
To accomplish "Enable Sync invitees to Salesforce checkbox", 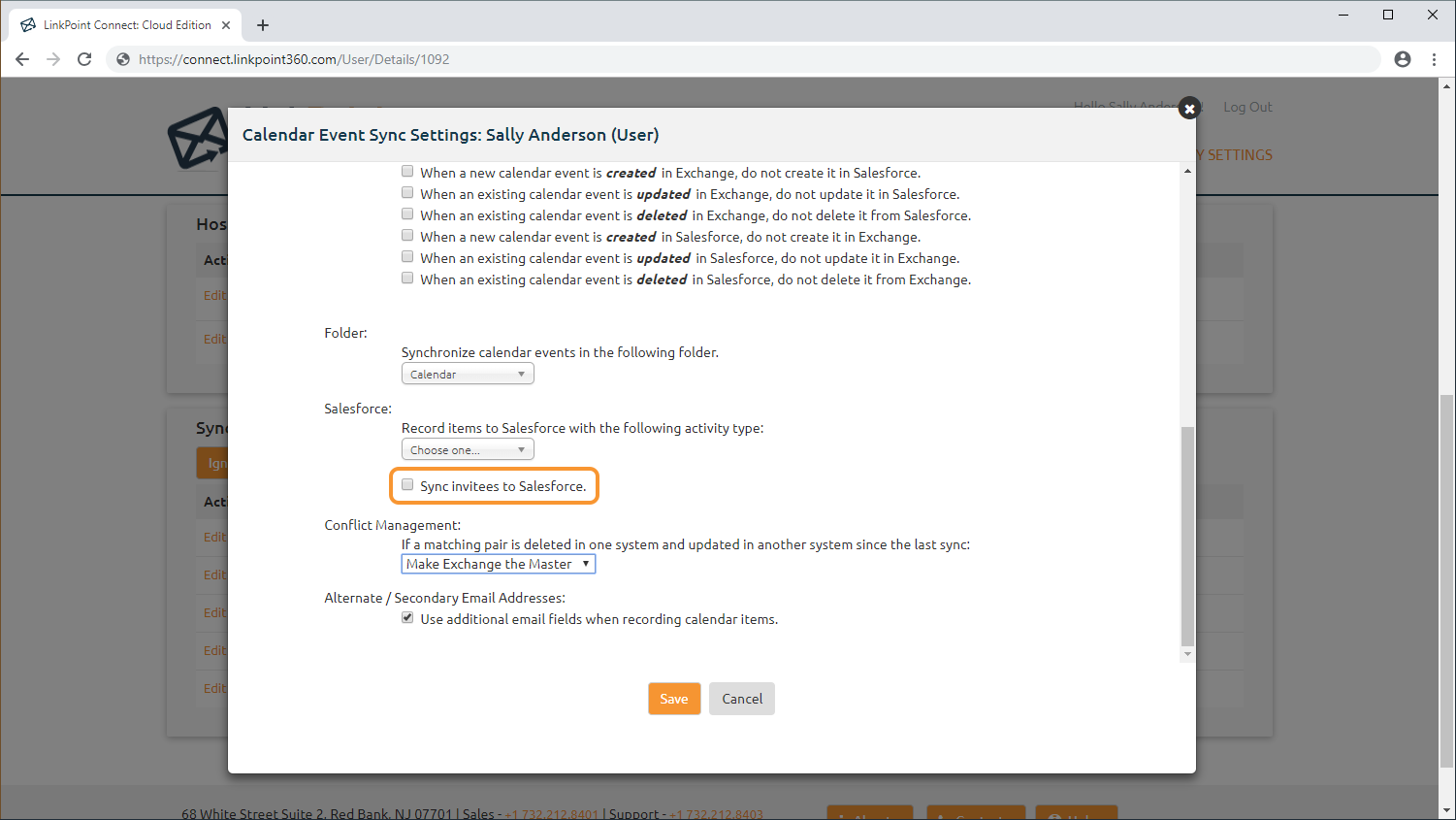I will coord(407,485).
